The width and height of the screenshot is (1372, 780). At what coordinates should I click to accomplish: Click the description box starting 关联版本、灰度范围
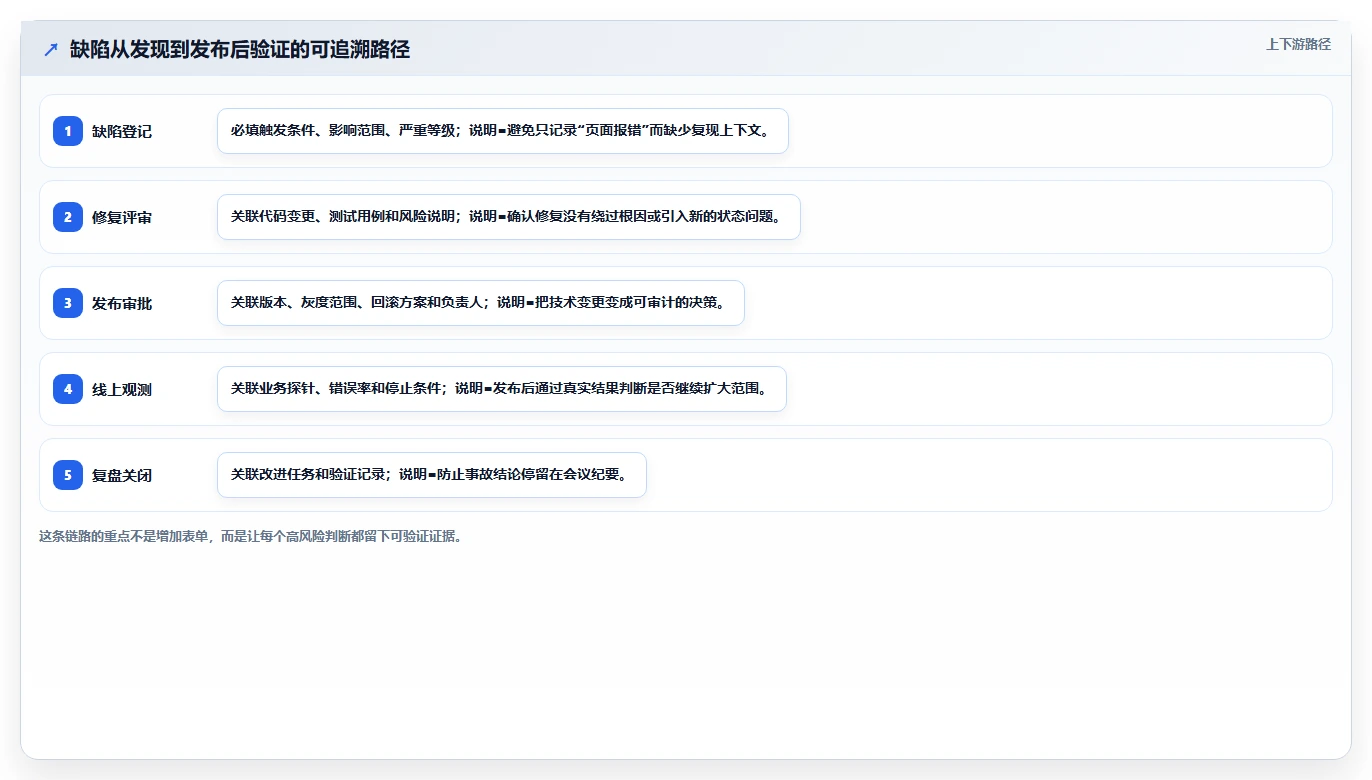point(481,303)
